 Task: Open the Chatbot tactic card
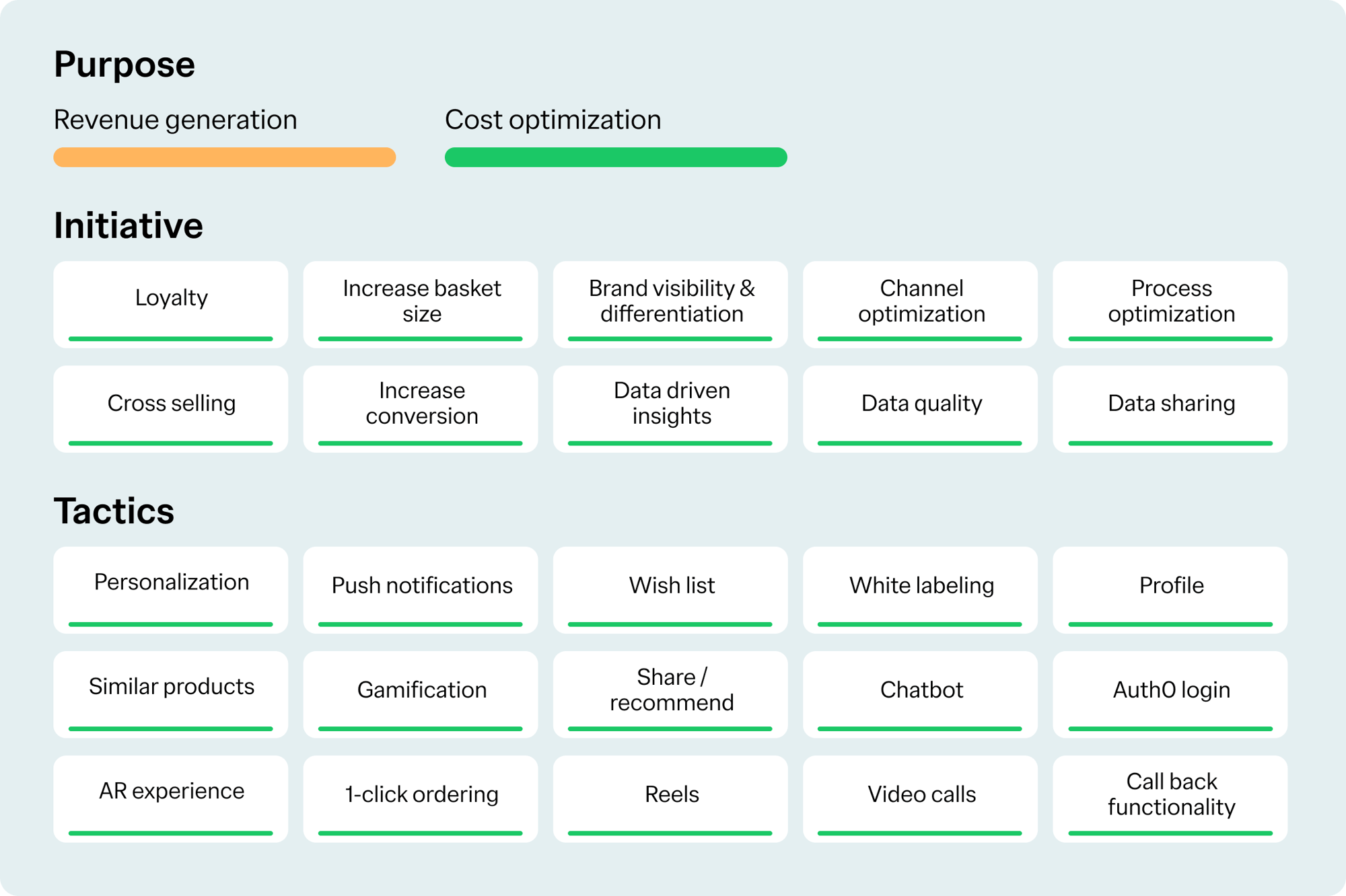click(x=920, y=694)
